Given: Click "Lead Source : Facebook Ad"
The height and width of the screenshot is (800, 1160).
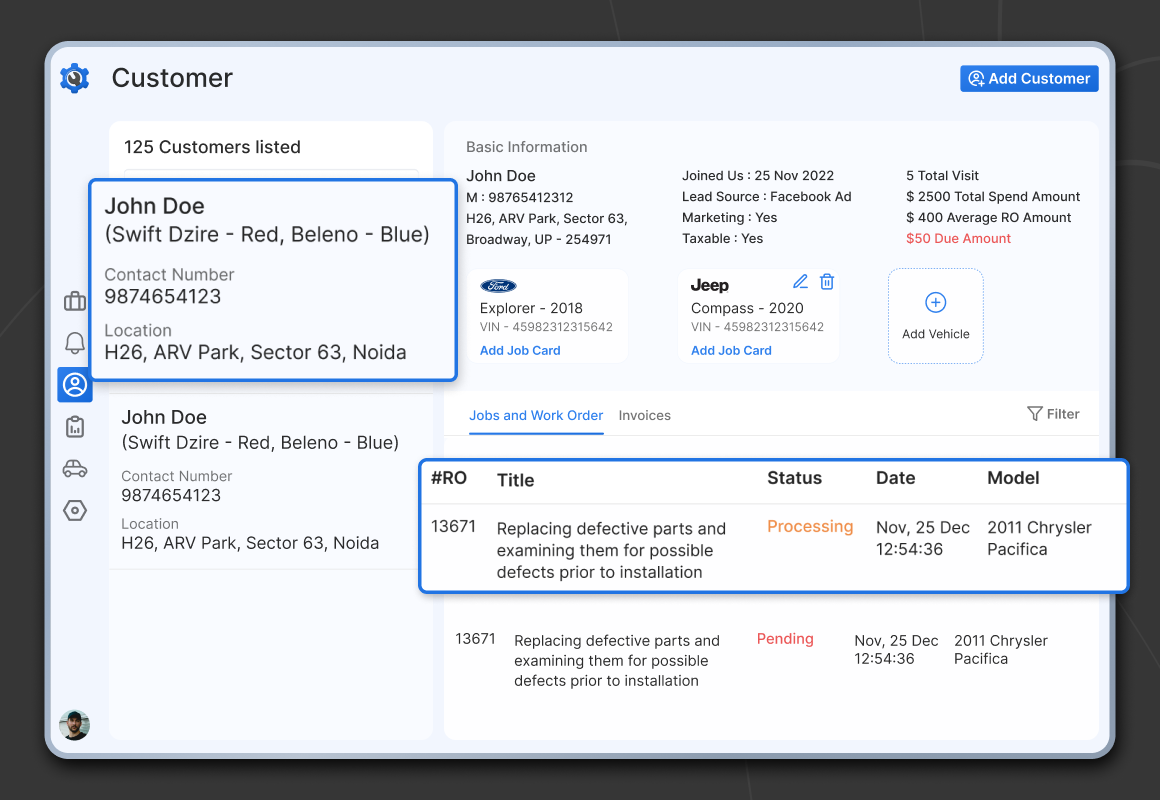Looking at the screenshot, I should [766, 197].
